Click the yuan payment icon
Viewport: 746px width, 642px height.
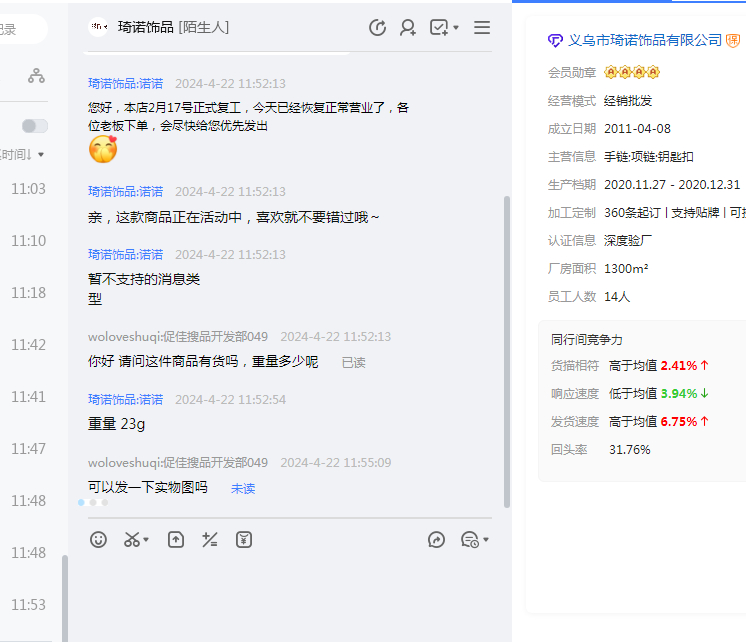pos(244,540)
